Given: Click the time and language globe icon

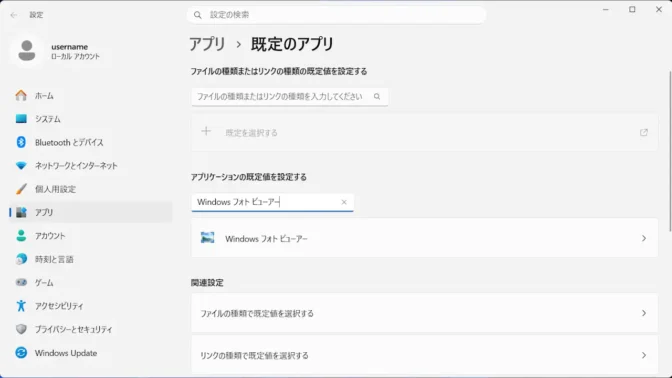Looking at the screenshot, I should [x=21, y=259].
